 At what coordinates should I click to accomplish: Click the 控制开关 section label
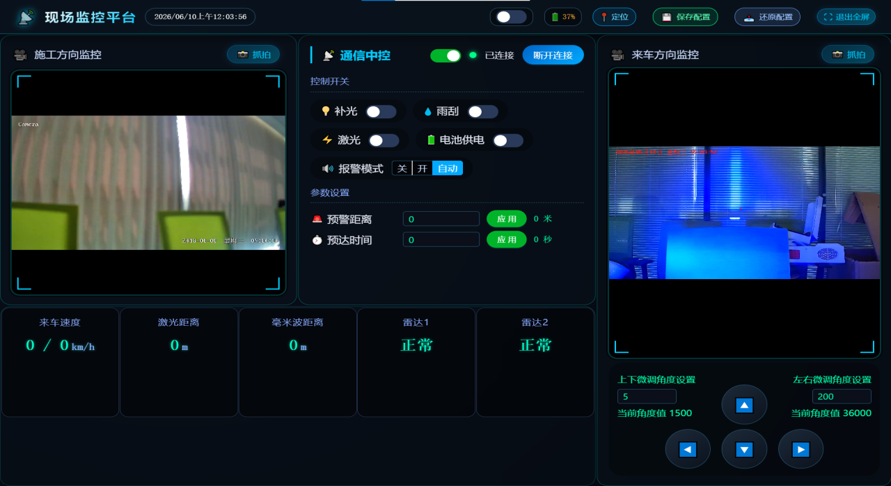[330, 81]
